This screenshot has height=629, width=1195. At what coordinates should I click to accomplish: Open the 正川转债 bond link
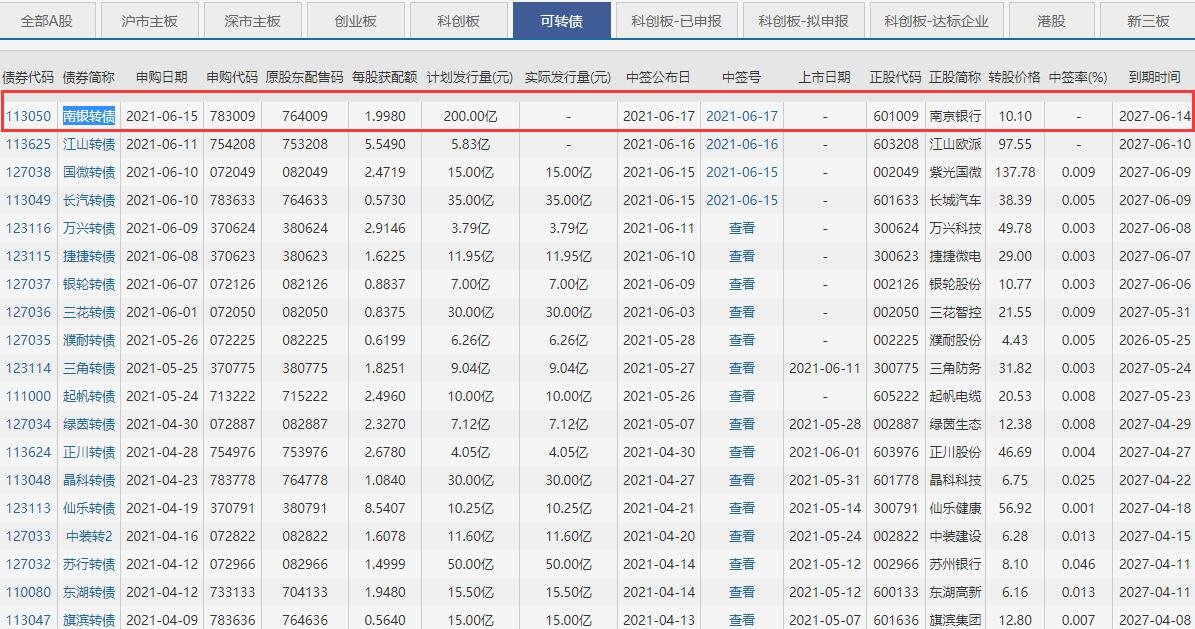click(x=89, y=452)
